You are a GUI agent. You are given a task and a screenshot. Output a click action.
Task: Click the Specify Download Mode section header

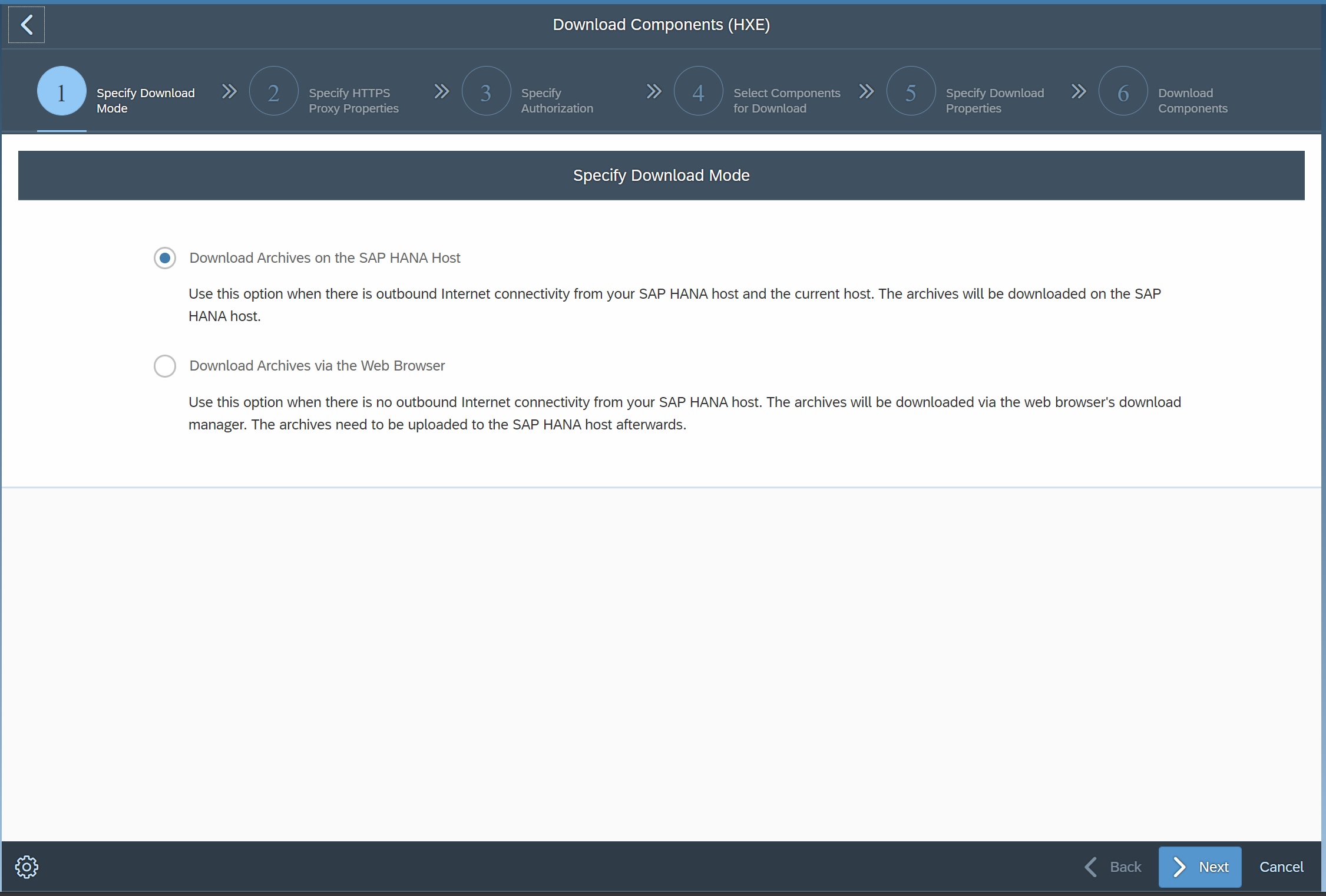tap(661, 176)
